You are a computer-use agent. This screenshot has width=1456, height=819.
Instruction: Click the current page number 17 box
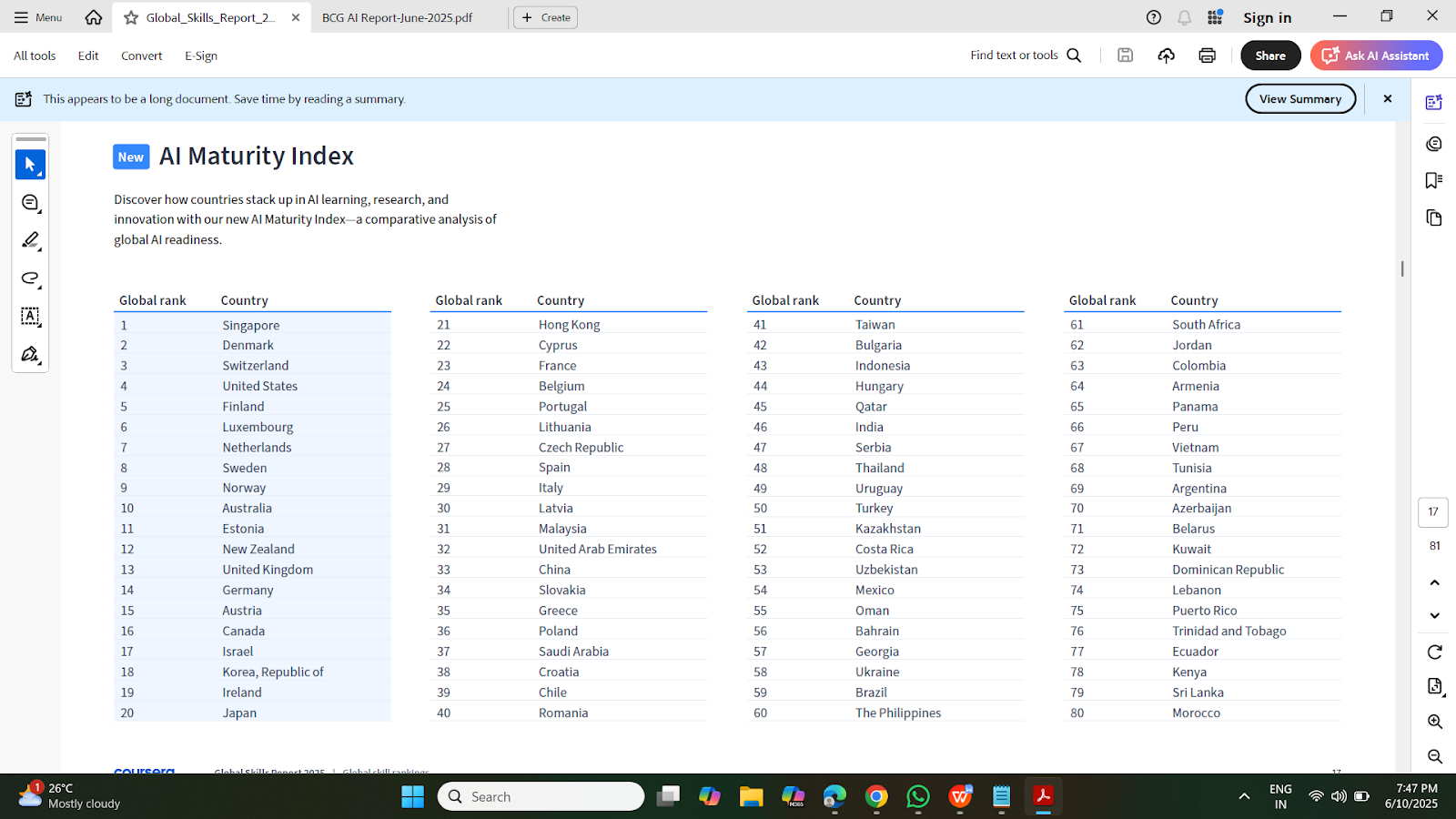click(1433, 512)
